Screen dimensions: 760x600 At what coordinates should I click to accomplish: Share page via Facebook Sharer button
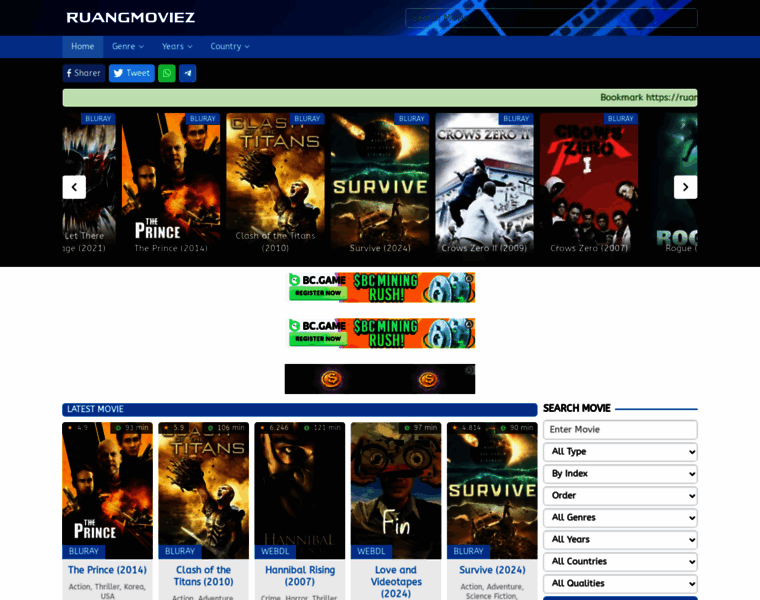[83, 73]
